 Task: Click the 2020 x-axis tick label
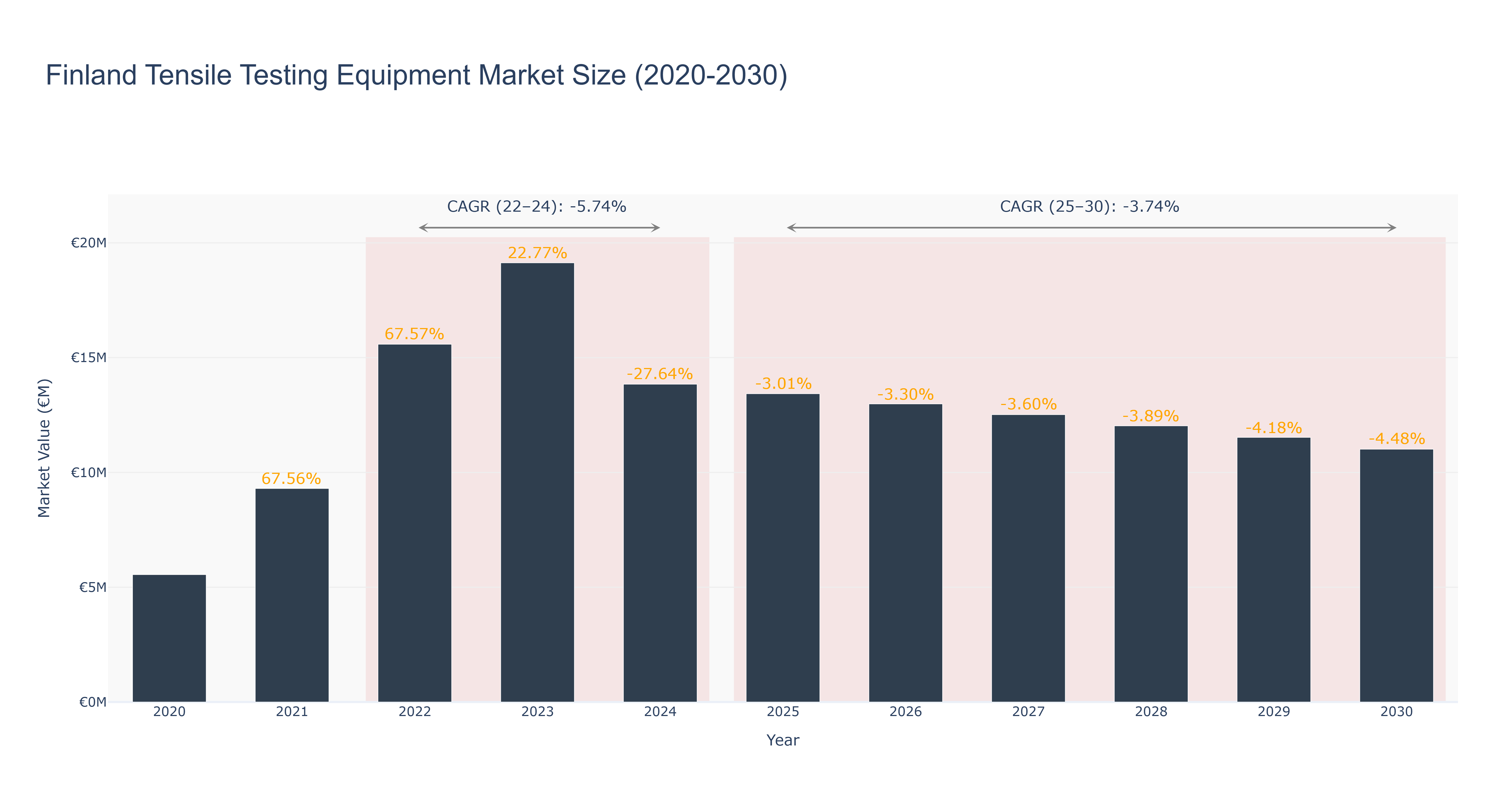(x=169, y=712)
